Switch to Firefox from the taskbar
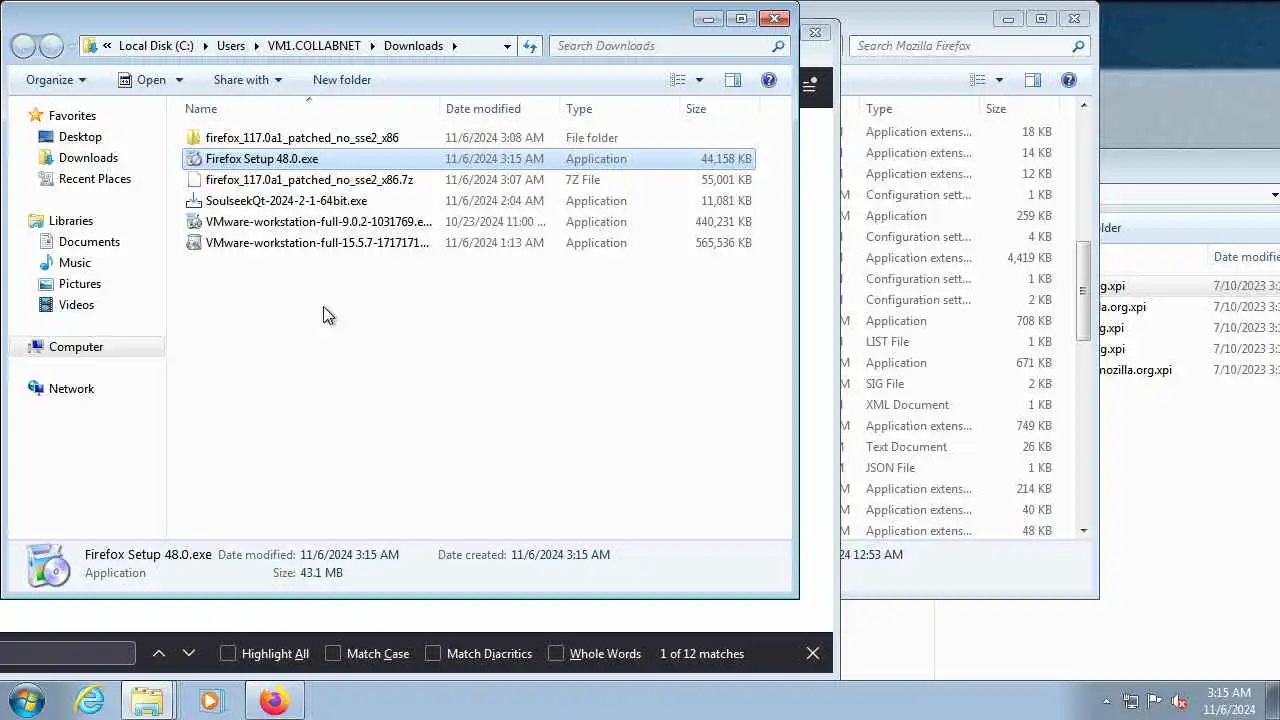The width and height of the screenshot is (1280, 720). (x=274, y=700)
